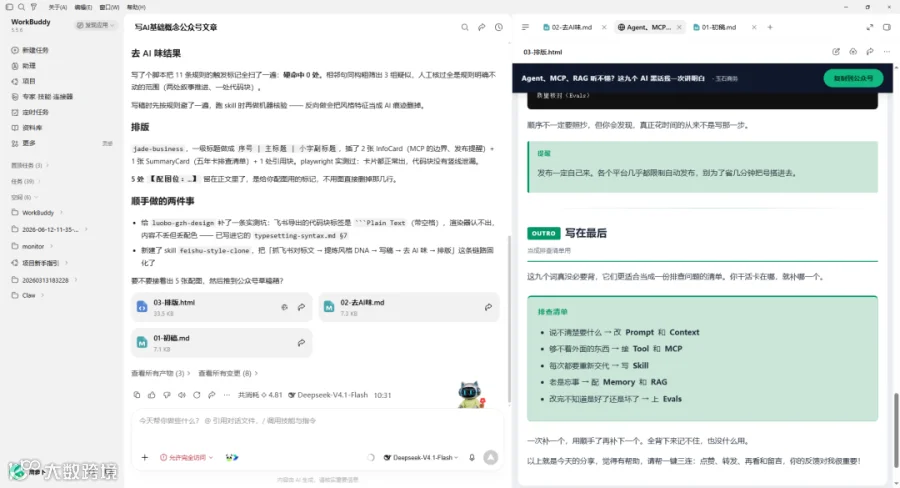This screenshot has height=488, width=900.
Task: Send the message with arrow button
Action: 491,458
